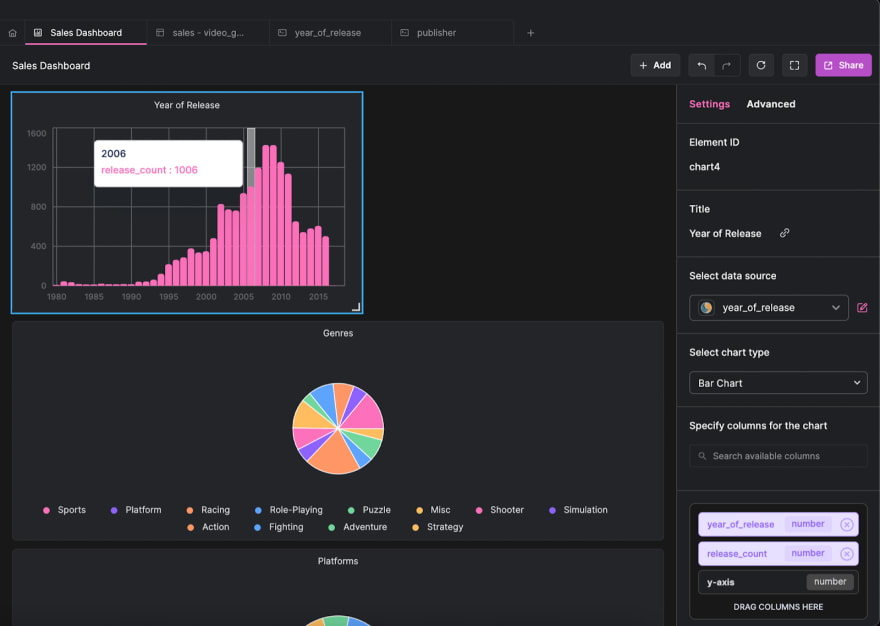Toggle Platform in the Genres legend
The image size is (880, 626).
[x=136, y=510]
